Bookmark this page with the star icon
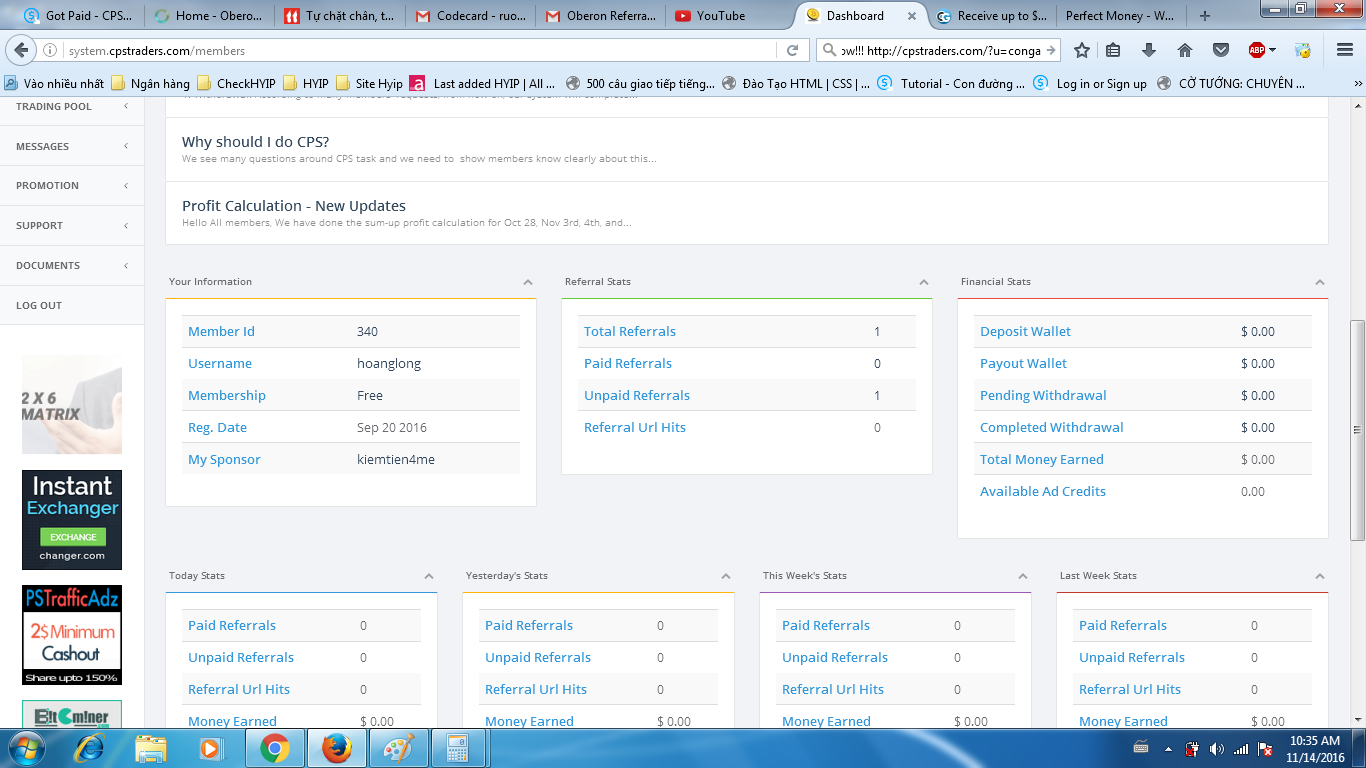 click(1081, 50)
